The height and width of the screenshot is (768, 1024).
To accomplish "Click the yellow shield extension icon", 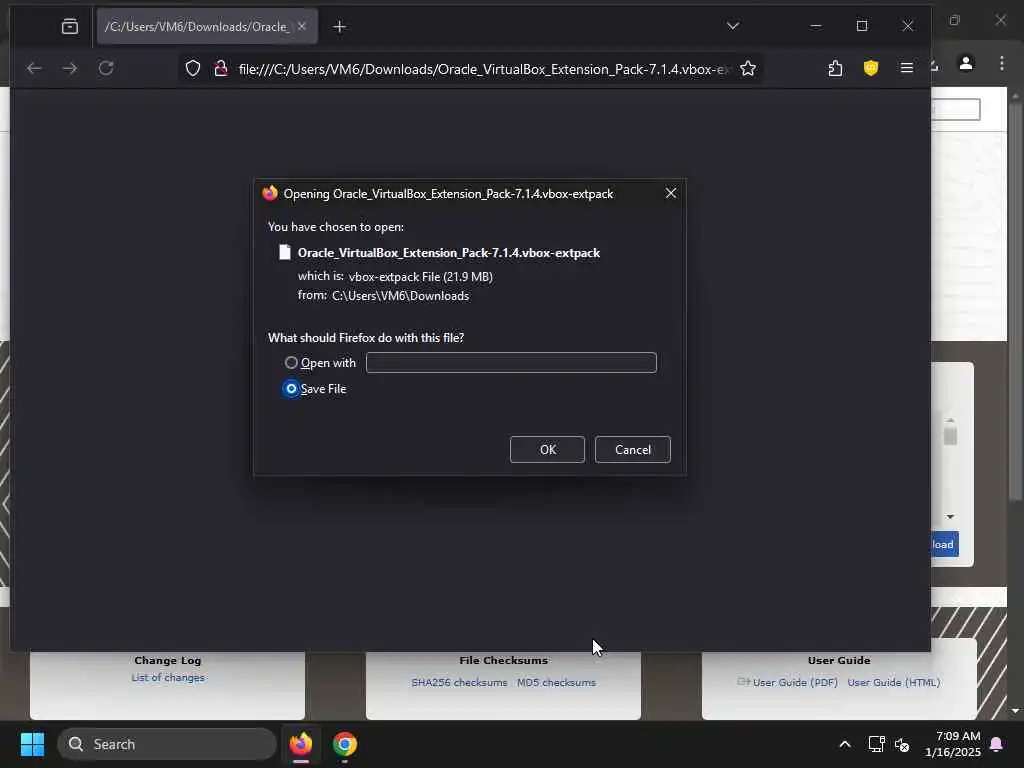I will [871, 68].
